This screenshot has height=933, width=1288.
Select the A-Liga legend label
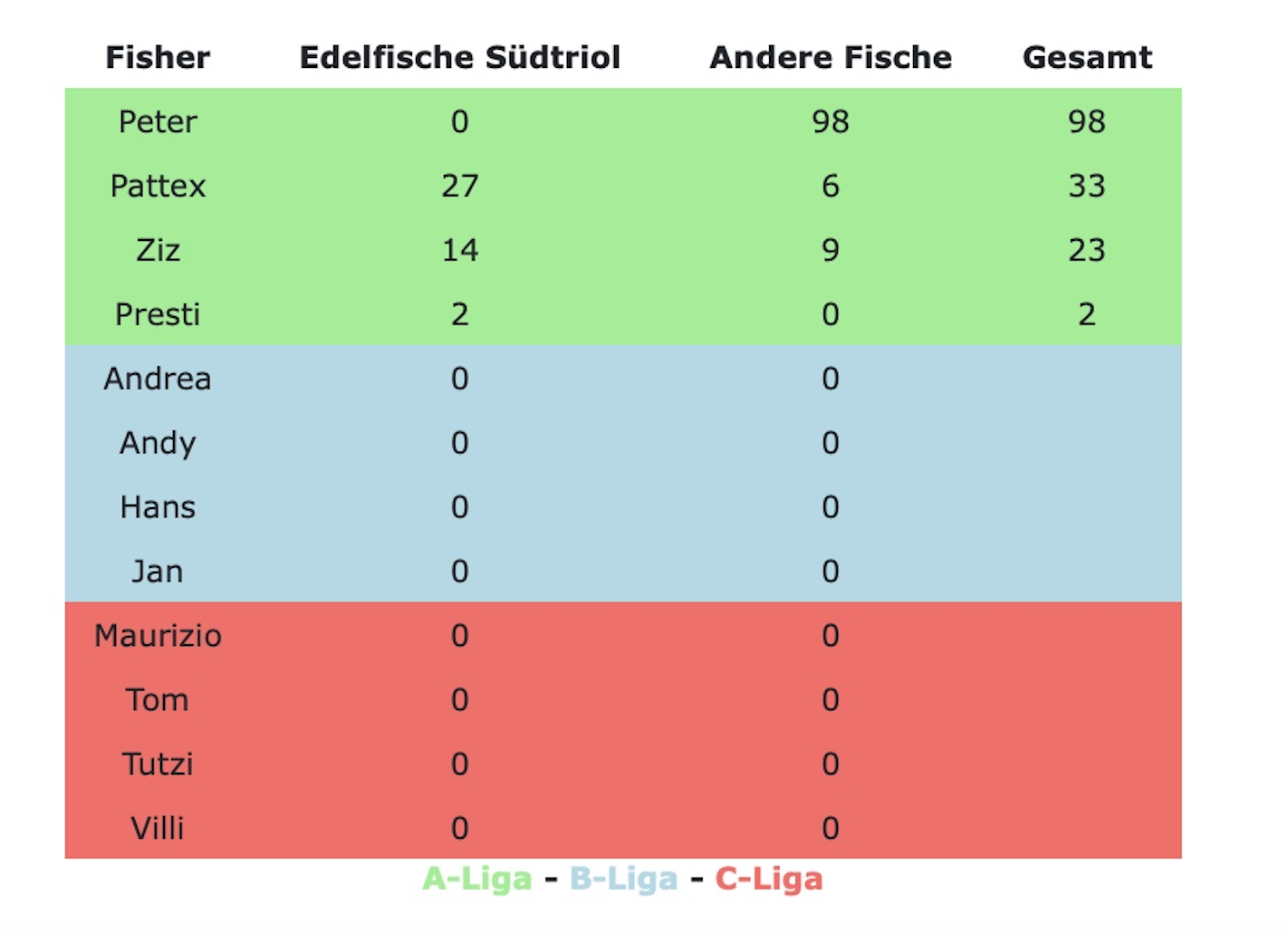477,879
